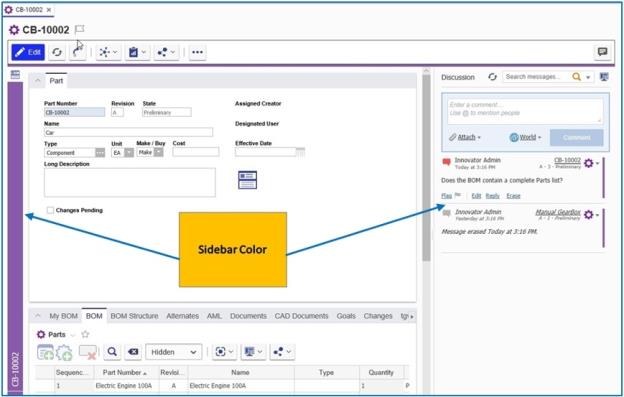
Task: Open the Type field ellipsis picker
Action: (100, 153)
